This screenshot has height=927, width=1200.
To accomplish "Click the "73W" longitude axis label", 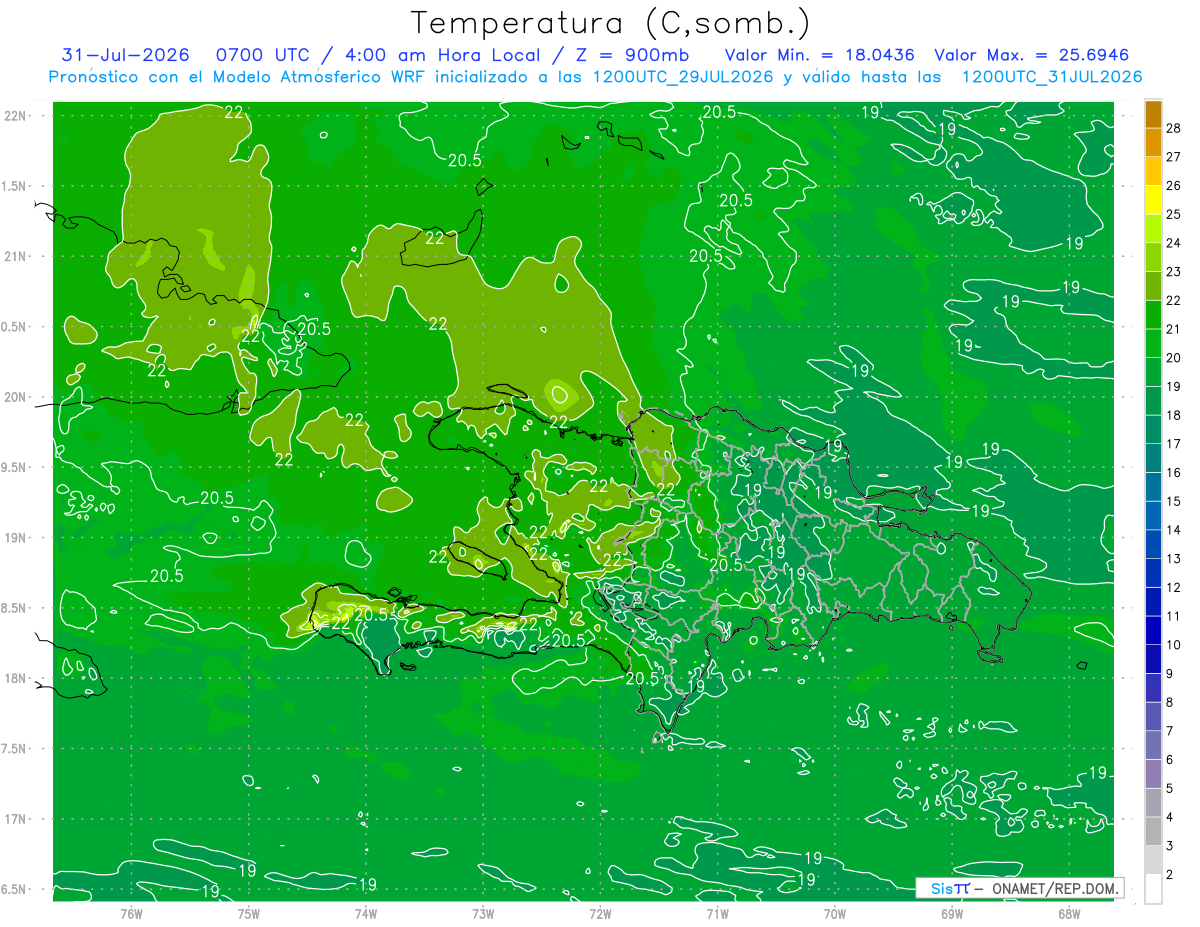I will (483, 914).
